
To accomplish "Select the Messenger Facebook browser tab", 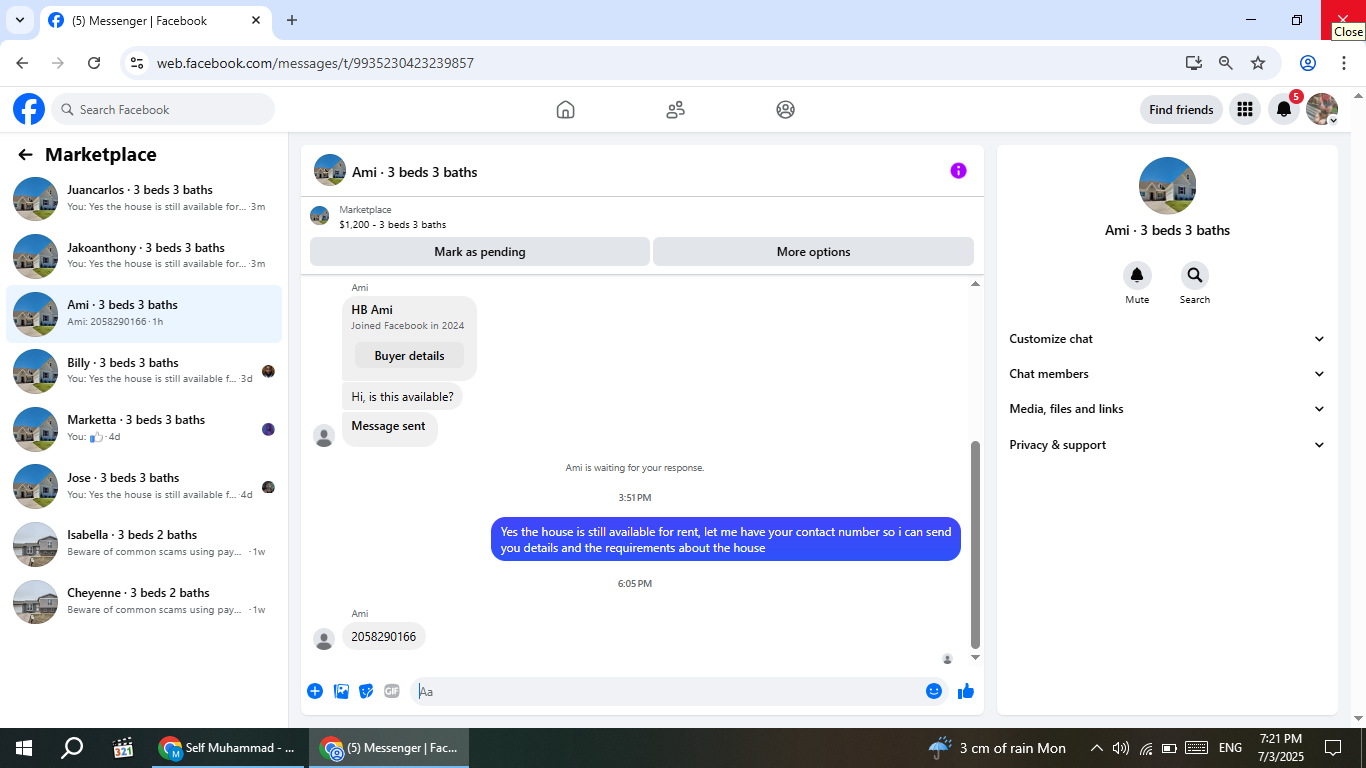I will pos(155,20).
